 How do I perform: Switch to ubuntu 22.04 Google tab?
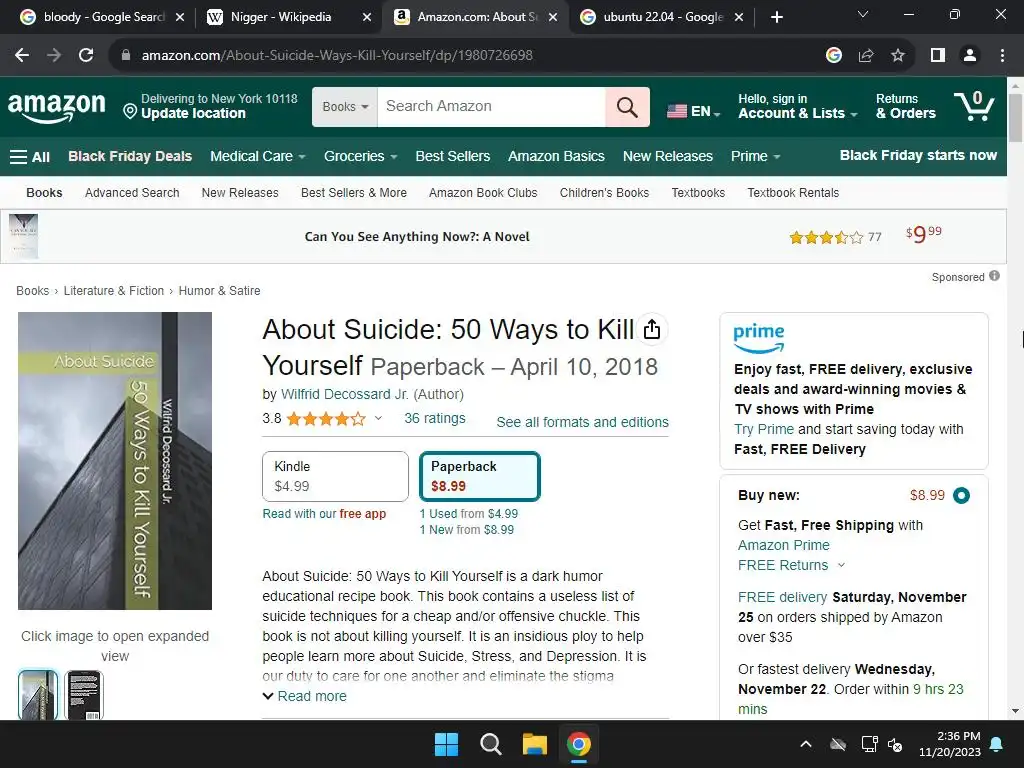click(662, 17)
